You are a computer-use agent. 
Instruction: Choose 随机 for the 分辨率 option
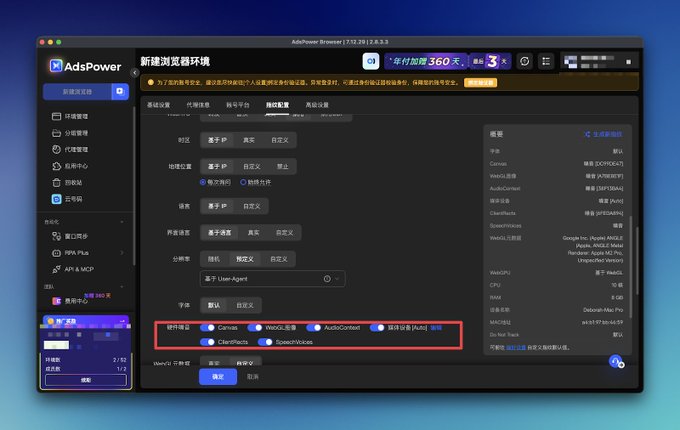pos(214,259)
